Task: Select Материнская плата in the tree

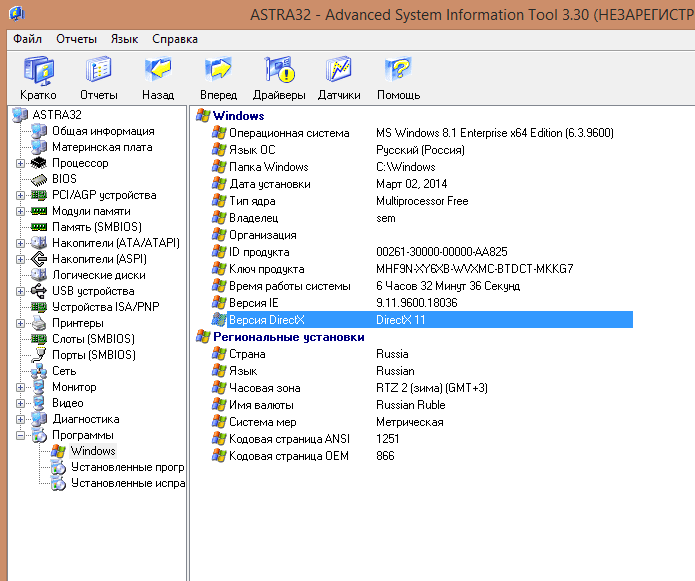Action: [102, 147]
